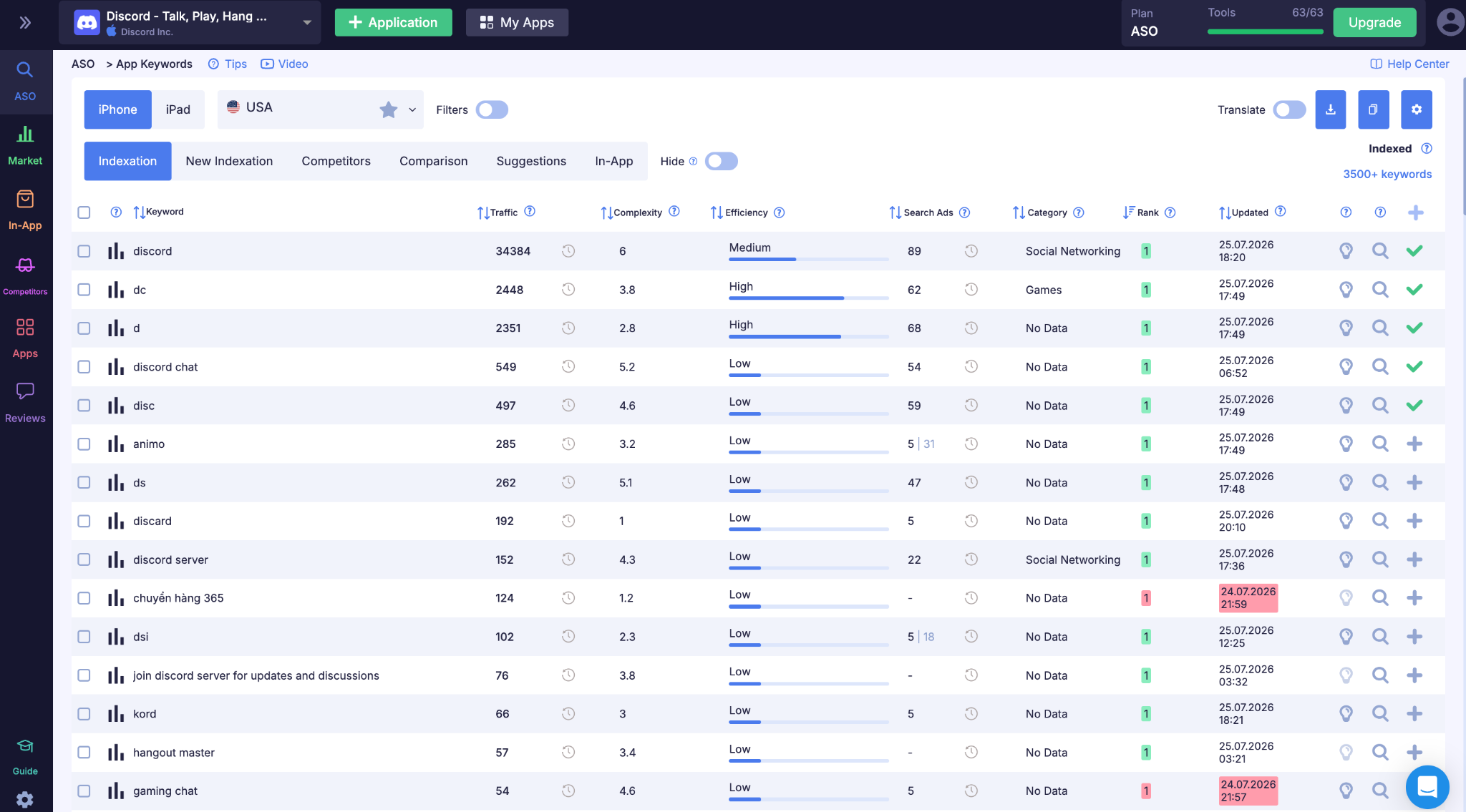Select the iPad device tab
Viewport: 1466px width, 812px height.
(x=178, y=109)
